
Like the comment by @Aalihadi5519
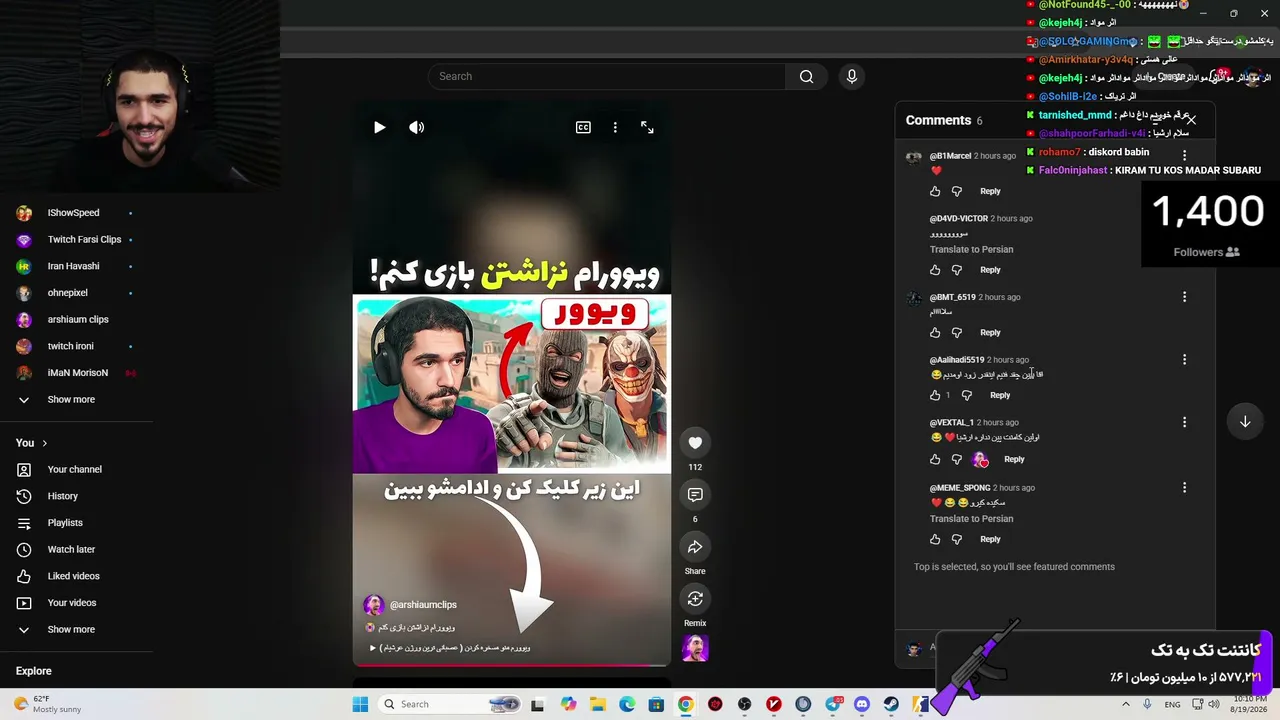(x=935, y=395)
